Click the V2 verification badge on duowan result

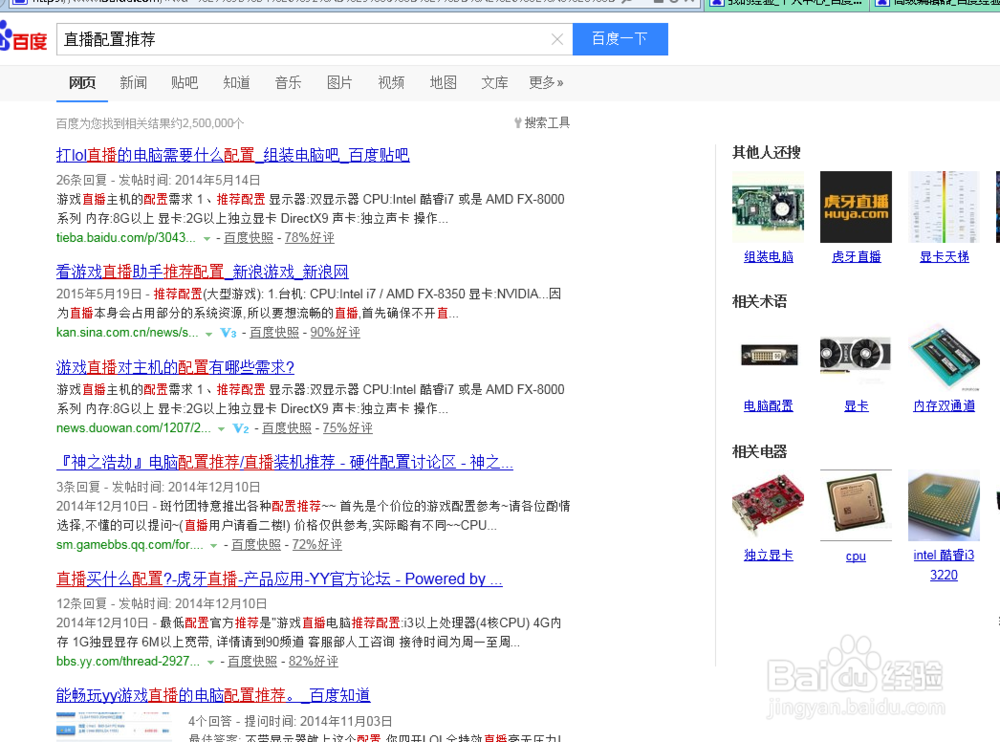tap(240, 427)
